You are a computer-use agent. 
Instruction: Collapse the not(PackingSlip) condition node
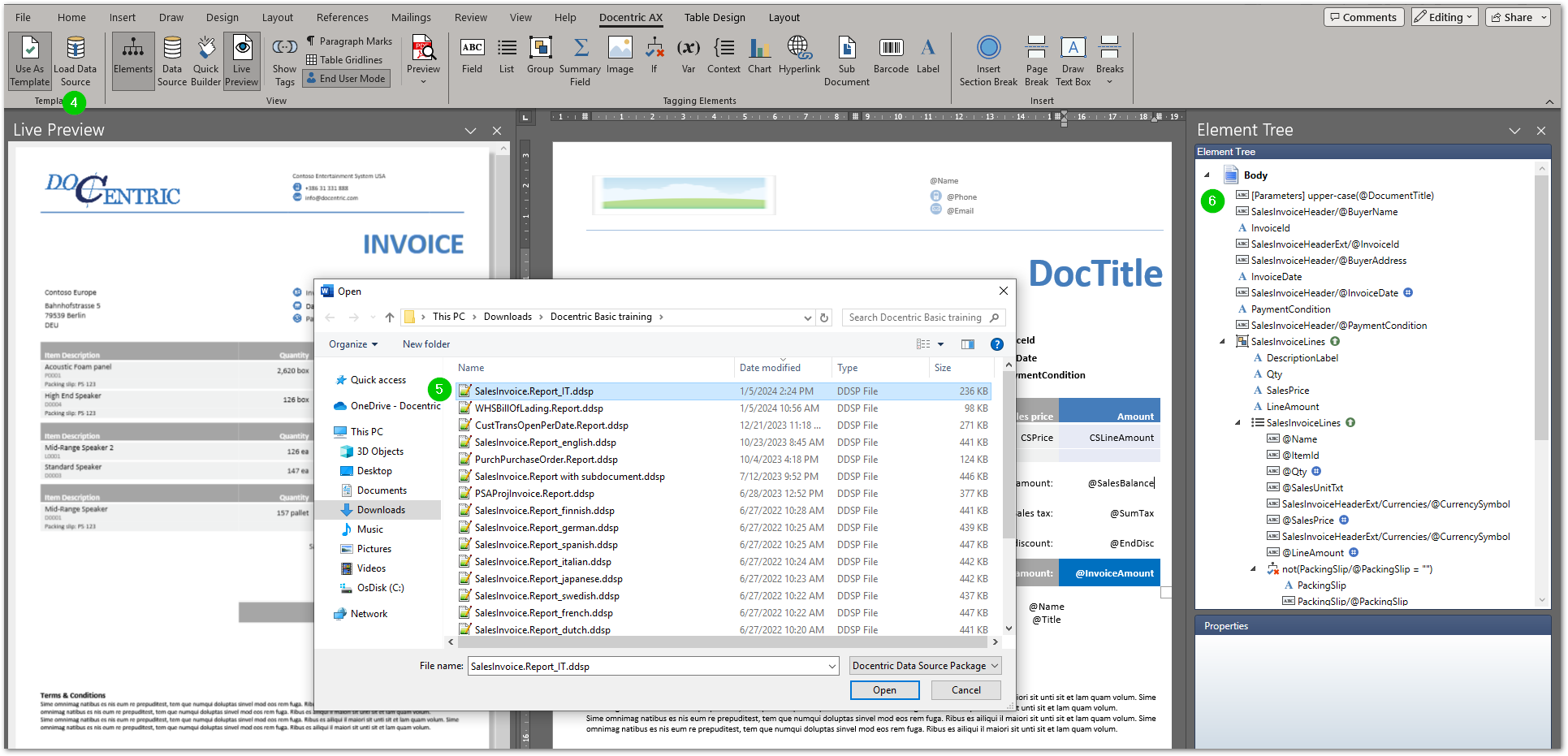point(1253,569)
